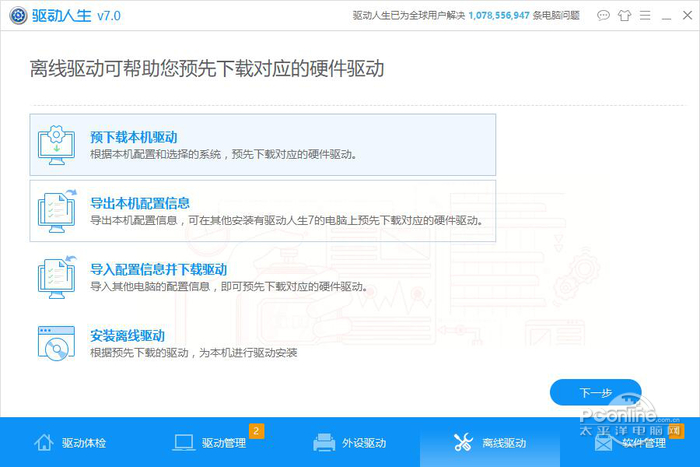700x467 pixels.
Task: Open the main menu hamburger icon
Action: coord(645,16)
